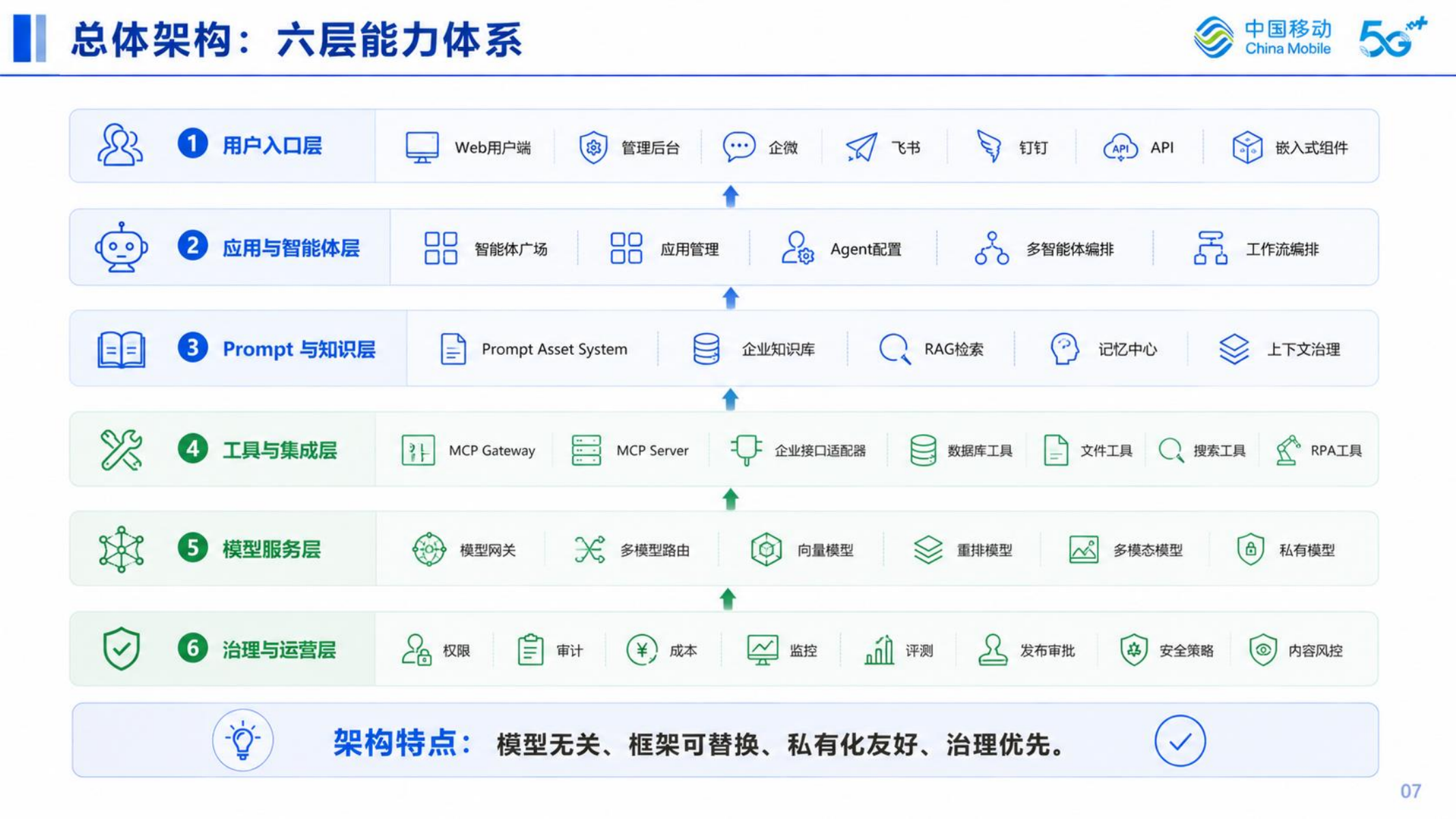Viewport: 1456px width, 819px height.
Task: Click the 管理后台 shield gear icon
Action: point(593,147)
